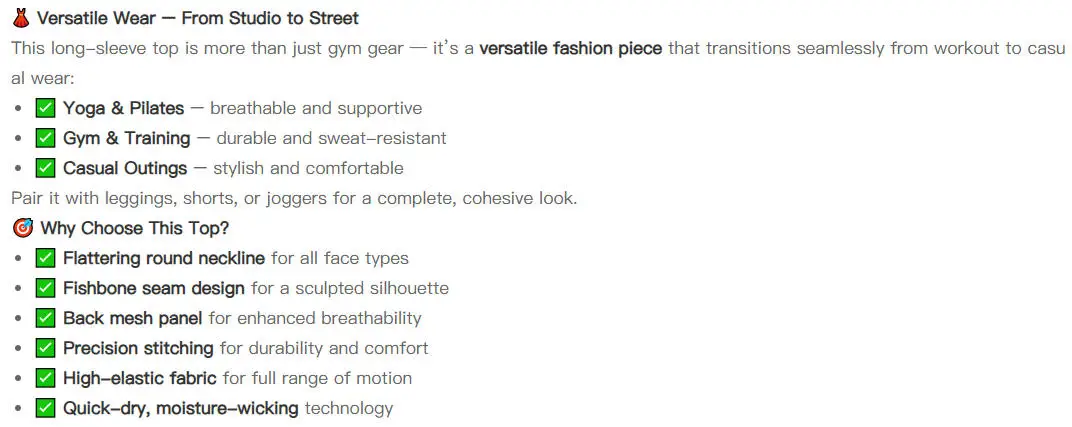Click the green check beside Fishbone seam design

[45, 288]
